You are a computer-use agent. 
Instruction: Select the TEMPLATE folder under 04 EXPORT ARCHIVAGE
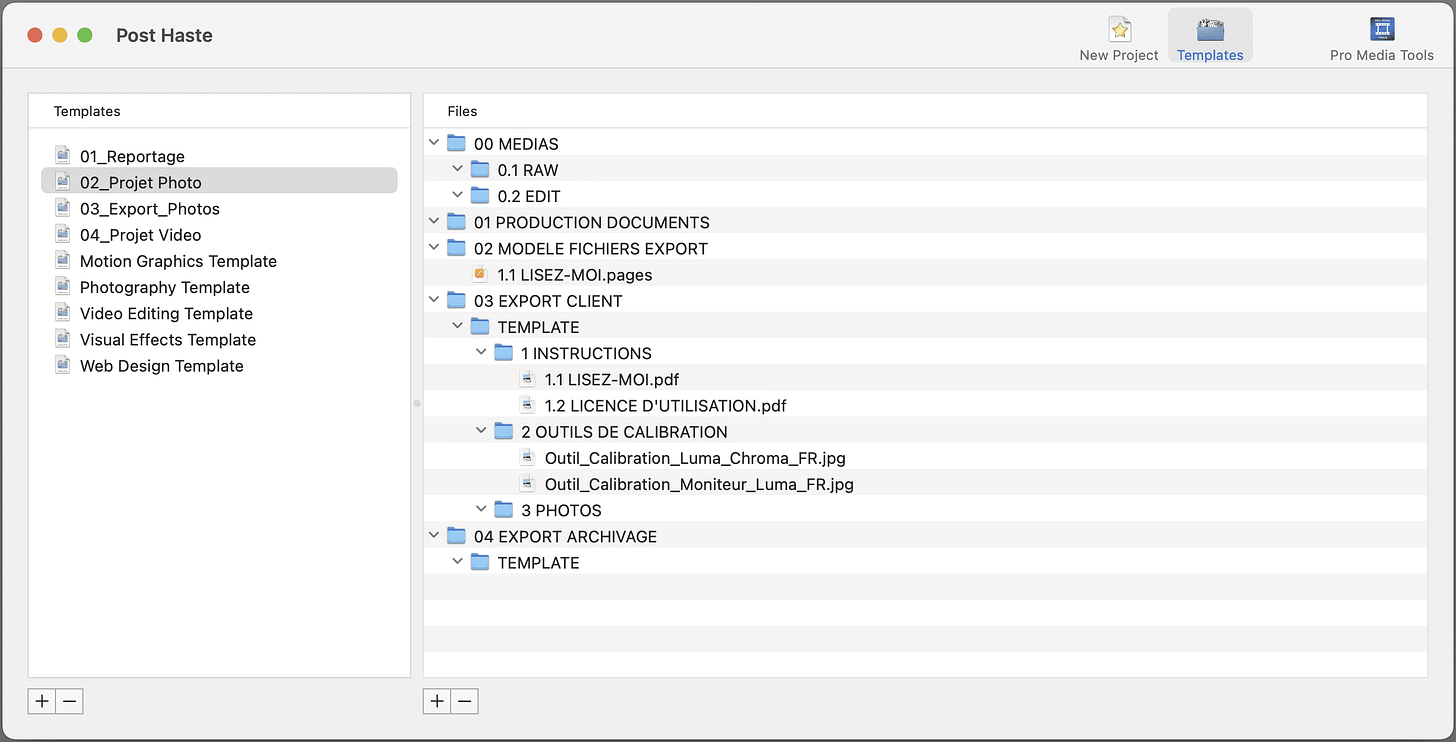(538, 562)
